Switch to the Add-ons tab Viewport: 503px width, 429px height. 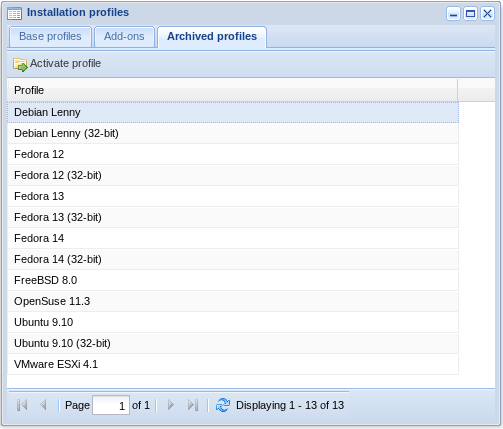tap(124, 36)
